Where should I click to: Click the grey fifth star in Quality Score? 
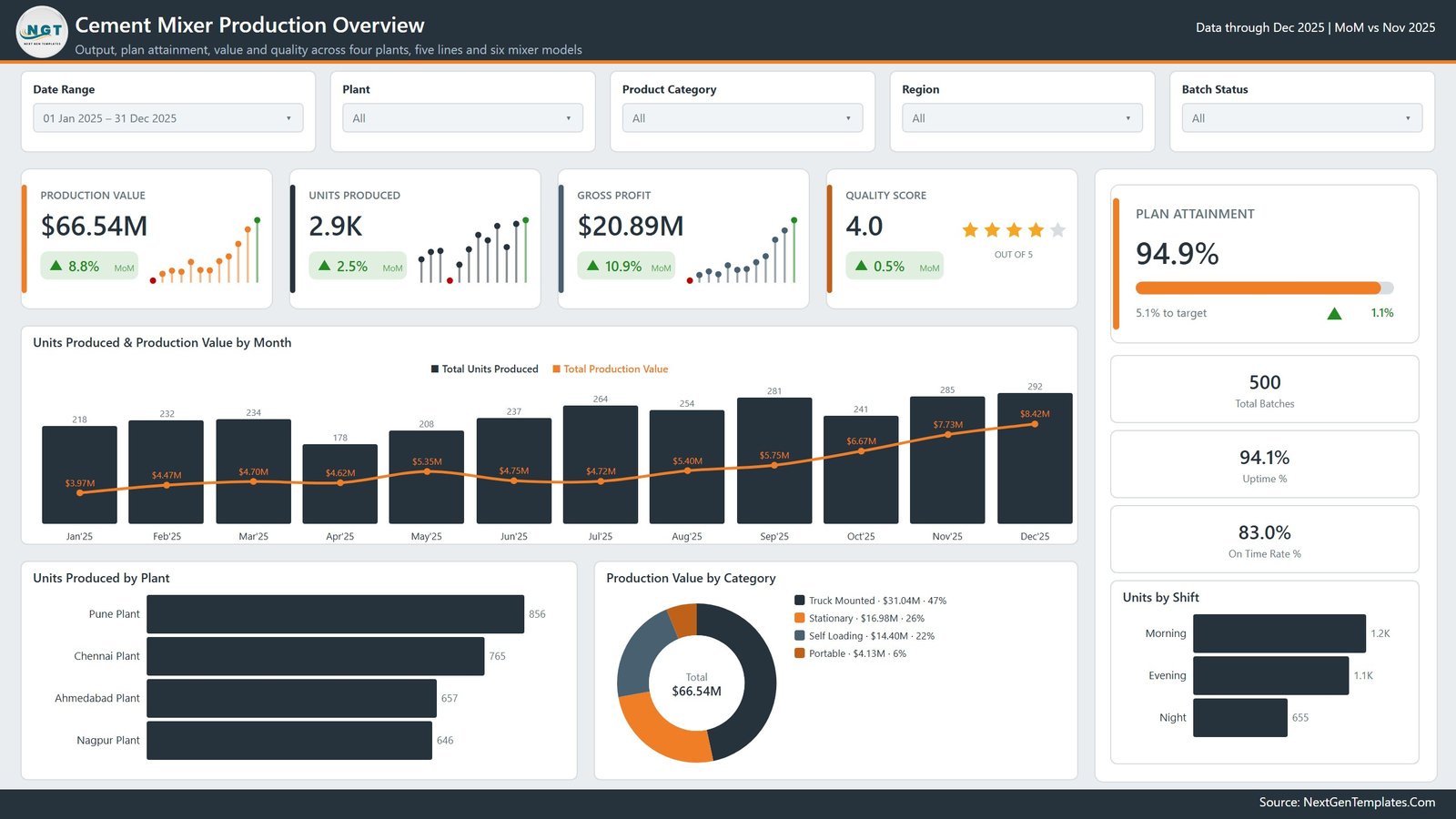tap(1057, 230)
